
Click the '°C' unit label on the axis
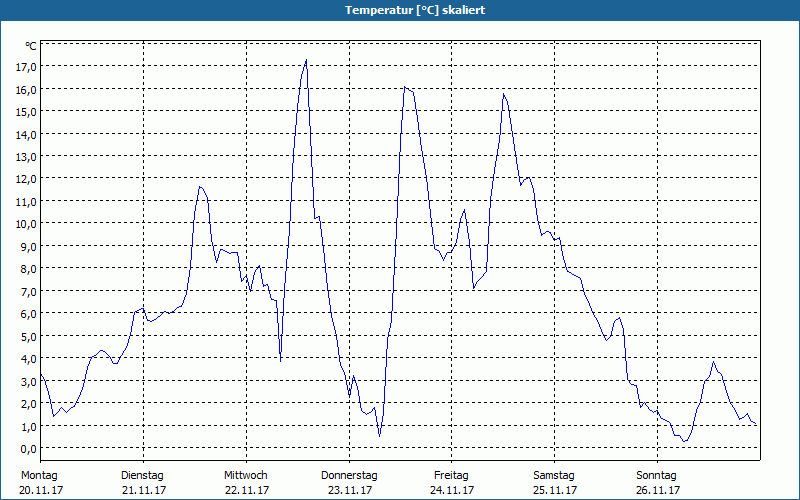coord(31,46)
